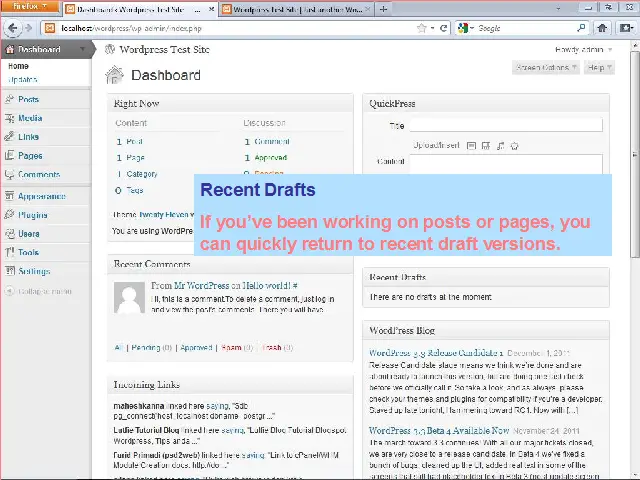This screenshot has height=480, width=640.
Task: Click the reload page icon
Action: (x=444, y=28)
